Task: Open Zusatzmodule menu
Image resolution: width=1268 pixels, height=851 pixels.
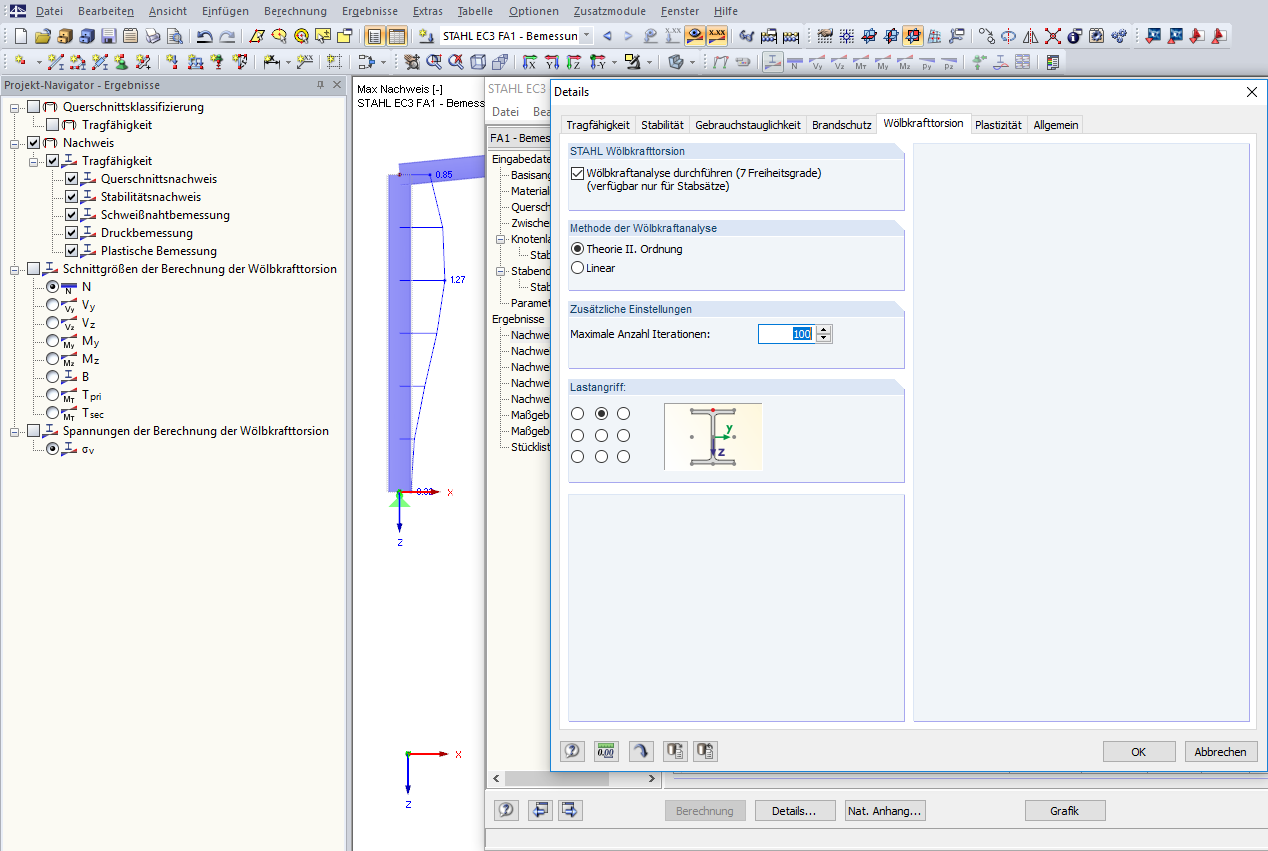Action: [x=610, y=11]
